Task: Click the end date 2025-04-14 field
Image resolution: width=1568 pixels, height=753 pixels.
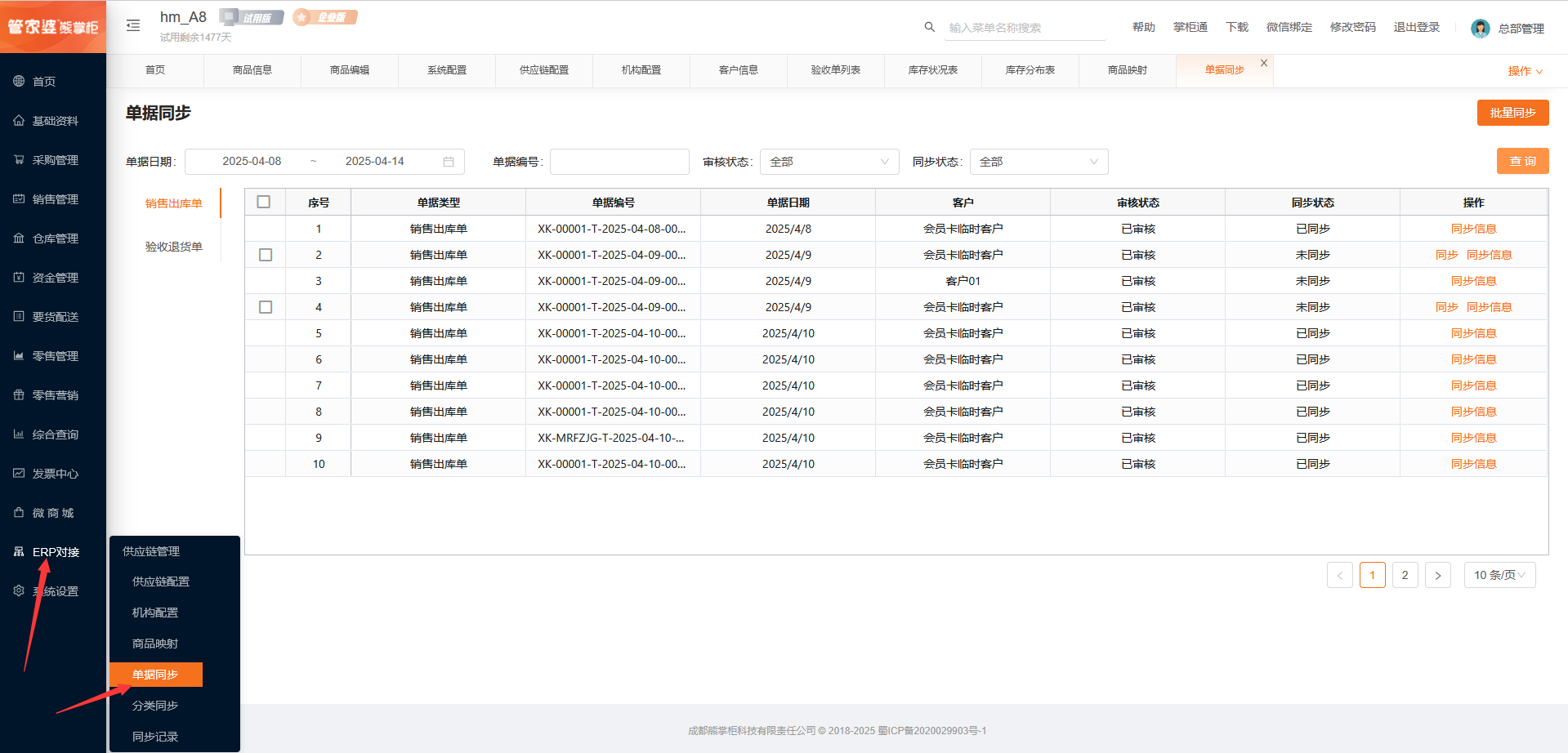Action: 374,162
